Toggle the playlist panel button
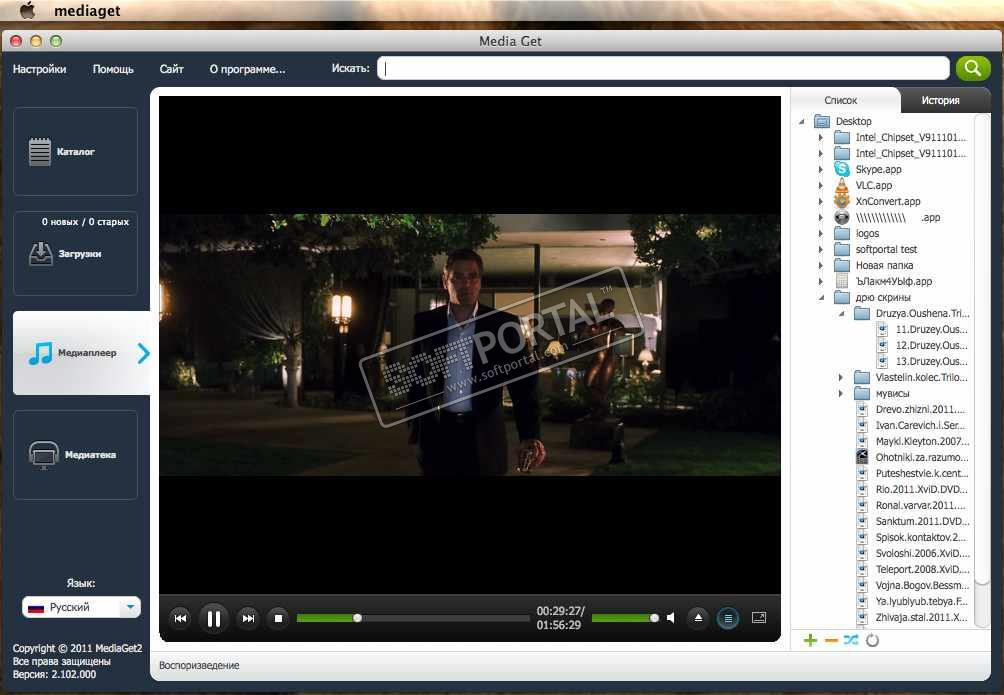Image resolution: width=1004 pixels, height=695 pixels. [728, 617]
